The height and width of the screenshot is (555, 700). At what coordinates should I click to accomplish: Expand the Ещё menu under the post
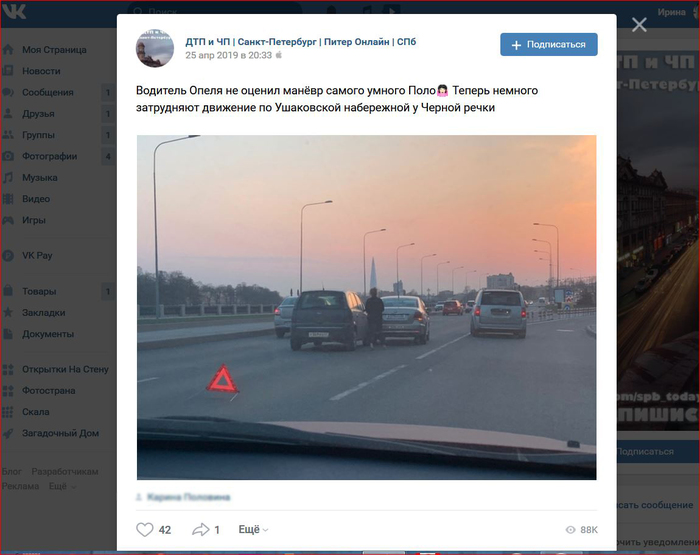253,530
